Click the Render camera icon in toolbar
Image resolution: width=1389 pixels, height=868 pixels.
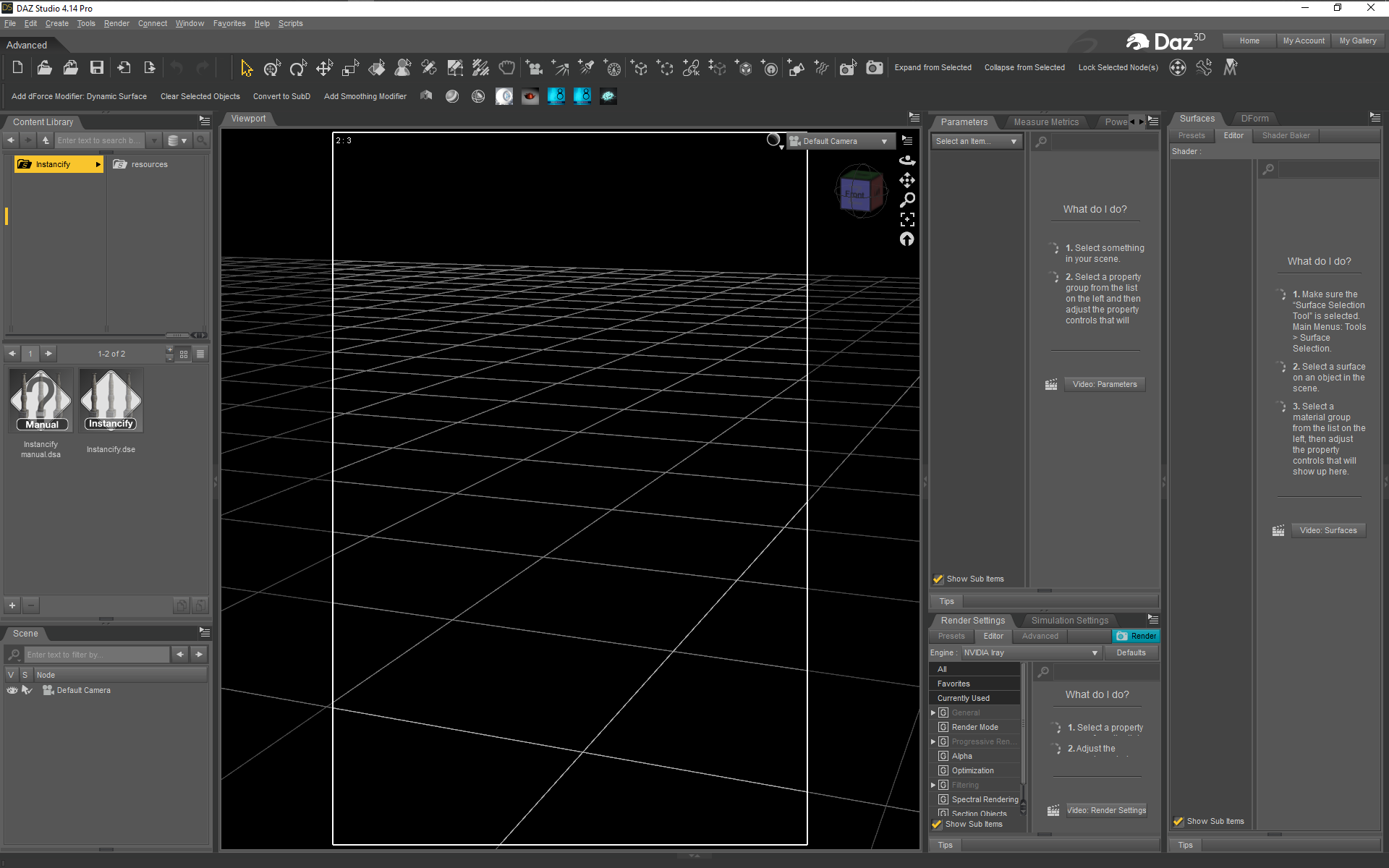pyautogui.click(x=874, y=68)
